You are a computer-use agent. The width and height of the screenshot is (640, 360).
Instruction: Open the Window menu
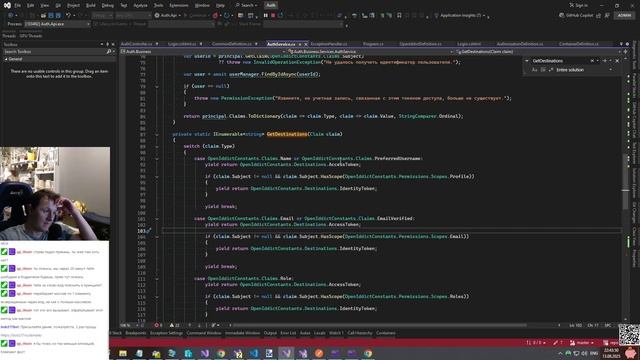[202, 5]
